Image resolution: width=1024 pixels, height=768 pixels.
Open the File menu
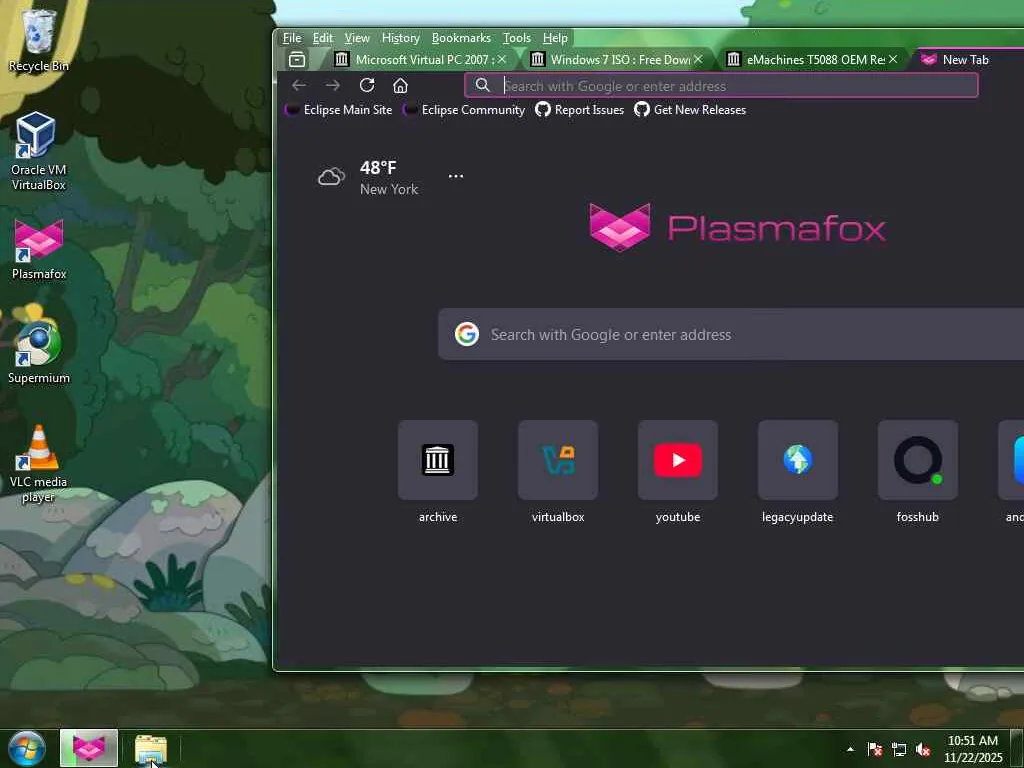click(292, 38)
